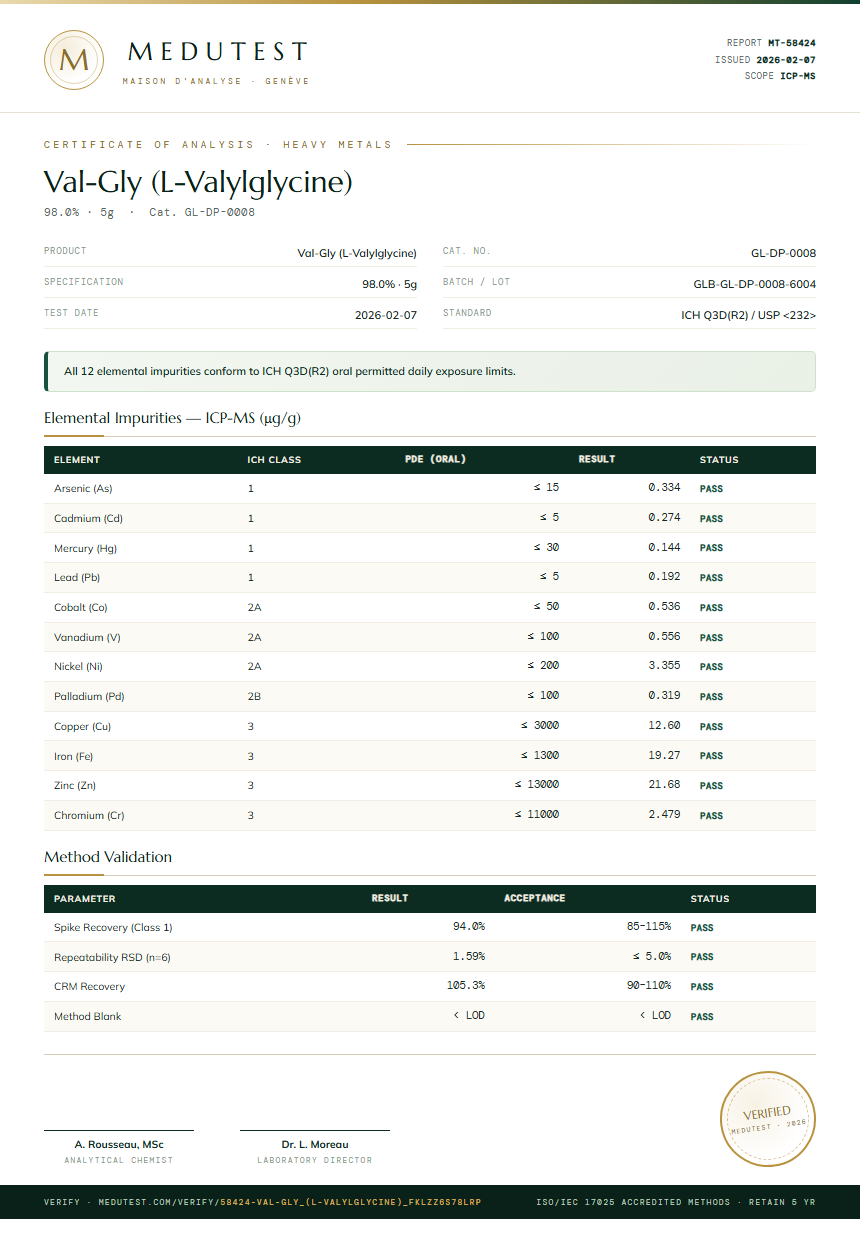Click the issued date 2026-02-07 in header
The width and height of the screenshot is (860, 1249).
click(x=786, y=60)
